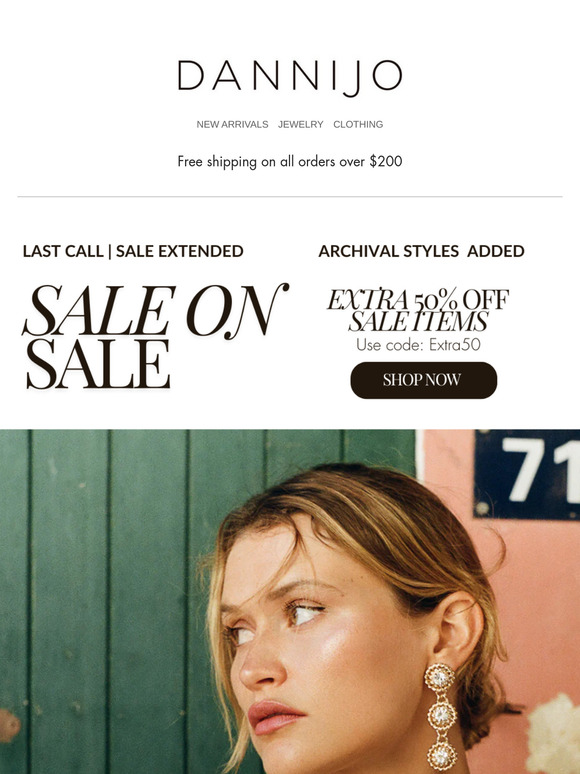Open the DANNIJO logo homepage link
580x774 pixels.
[x=290, y=77]
